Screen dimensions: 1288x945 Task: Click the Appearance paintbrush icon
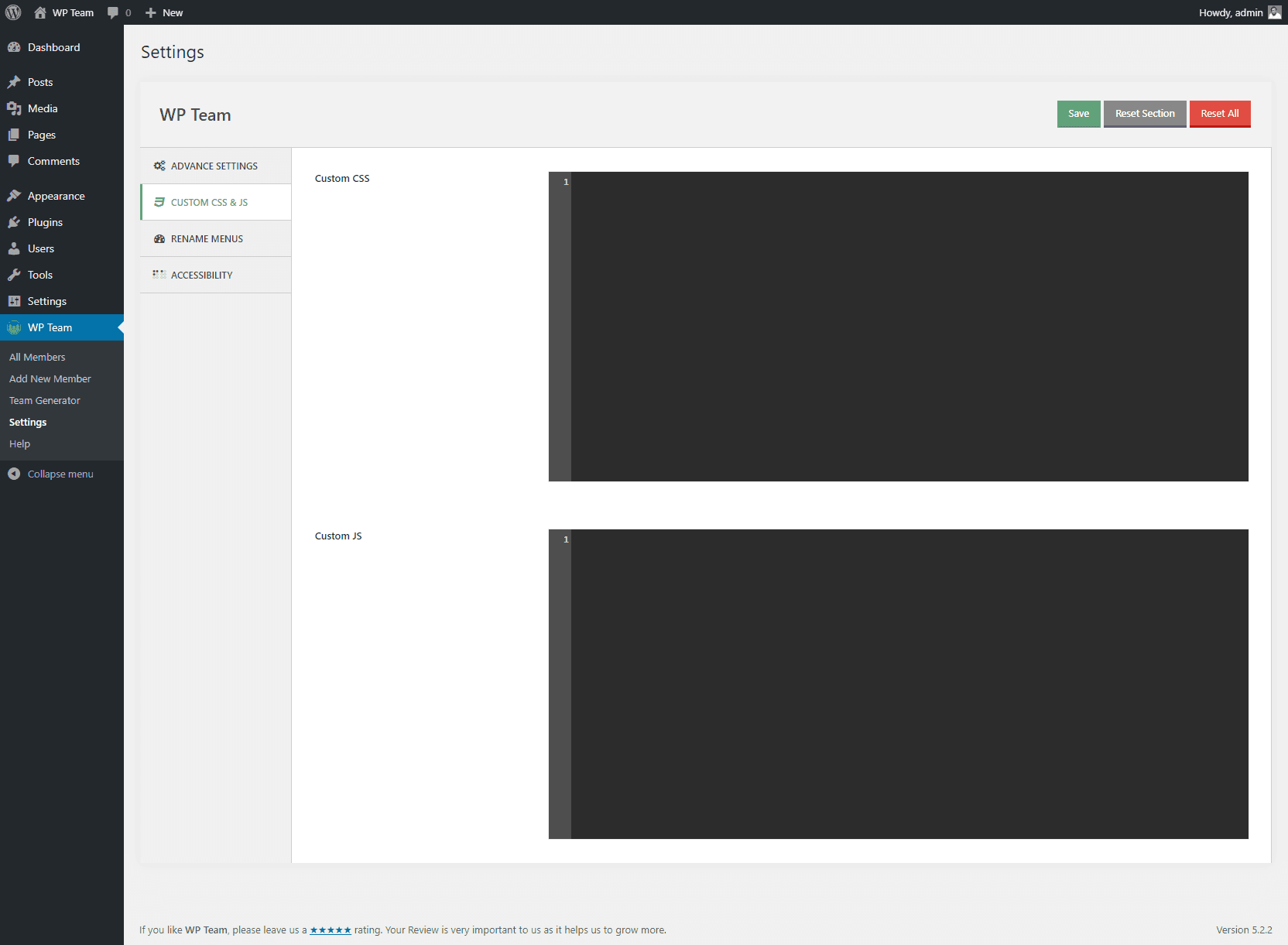(x=14, y=196)
